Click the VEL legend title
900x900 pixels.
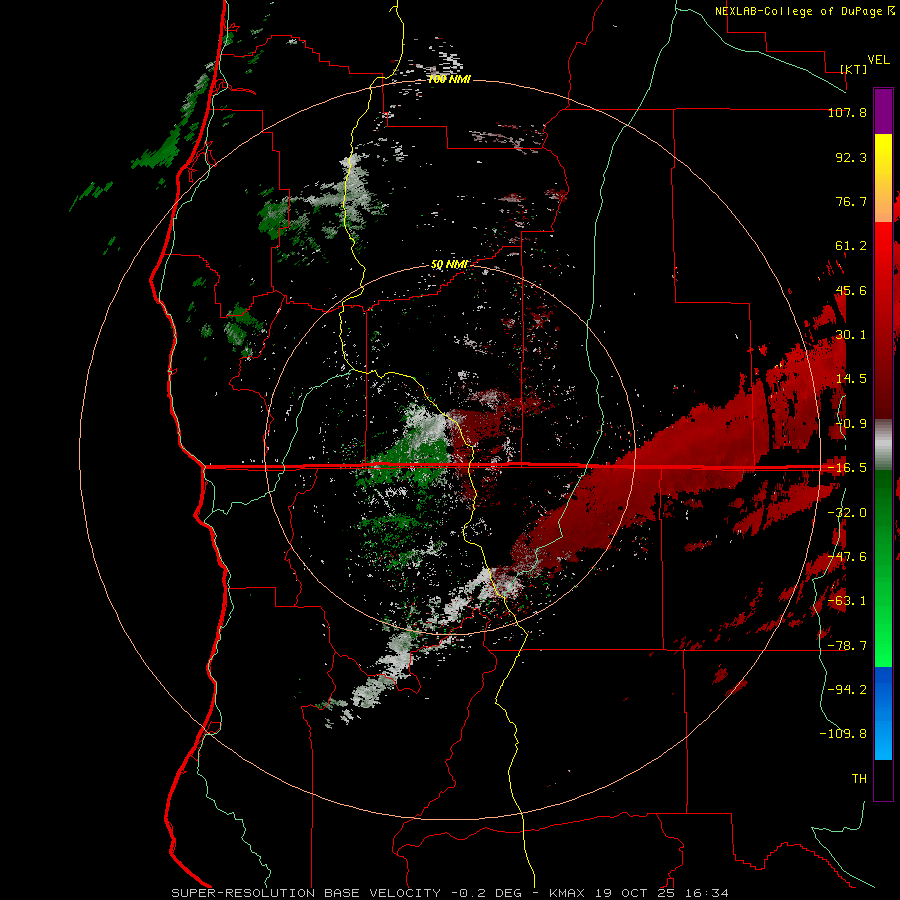point(878,59)
